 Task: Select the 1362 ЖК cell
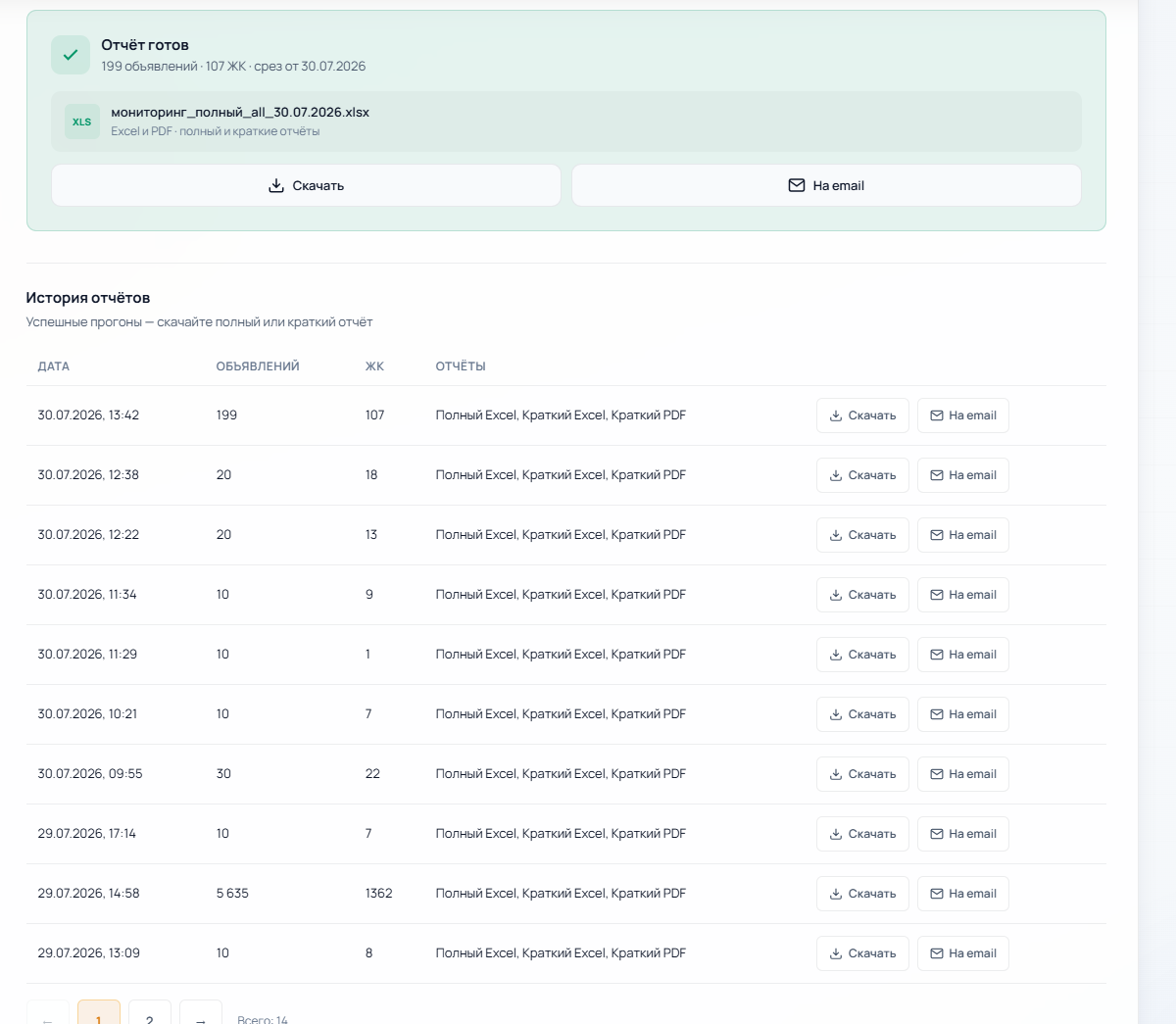click(x=378, y=894)
